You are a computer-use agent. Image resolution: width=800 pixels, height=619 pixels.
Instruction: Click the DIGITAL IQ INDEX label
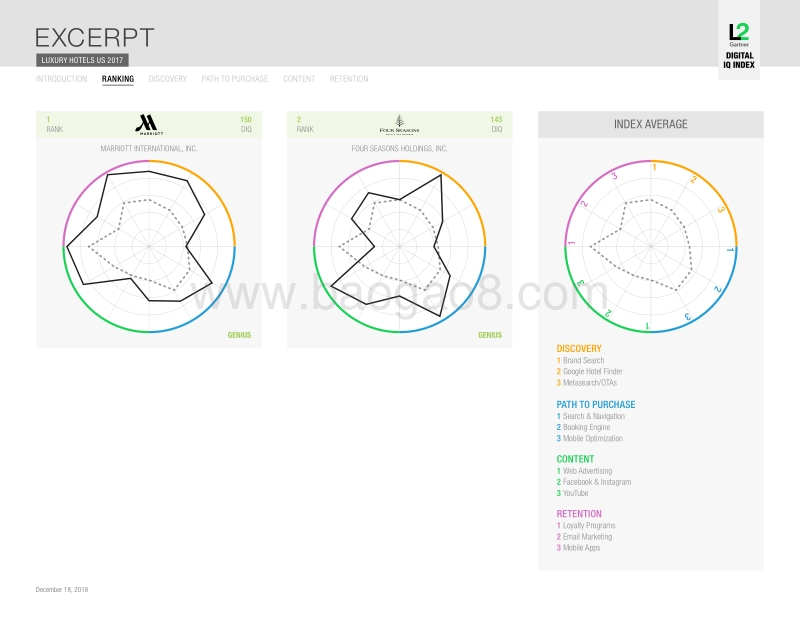click(739, 60)
